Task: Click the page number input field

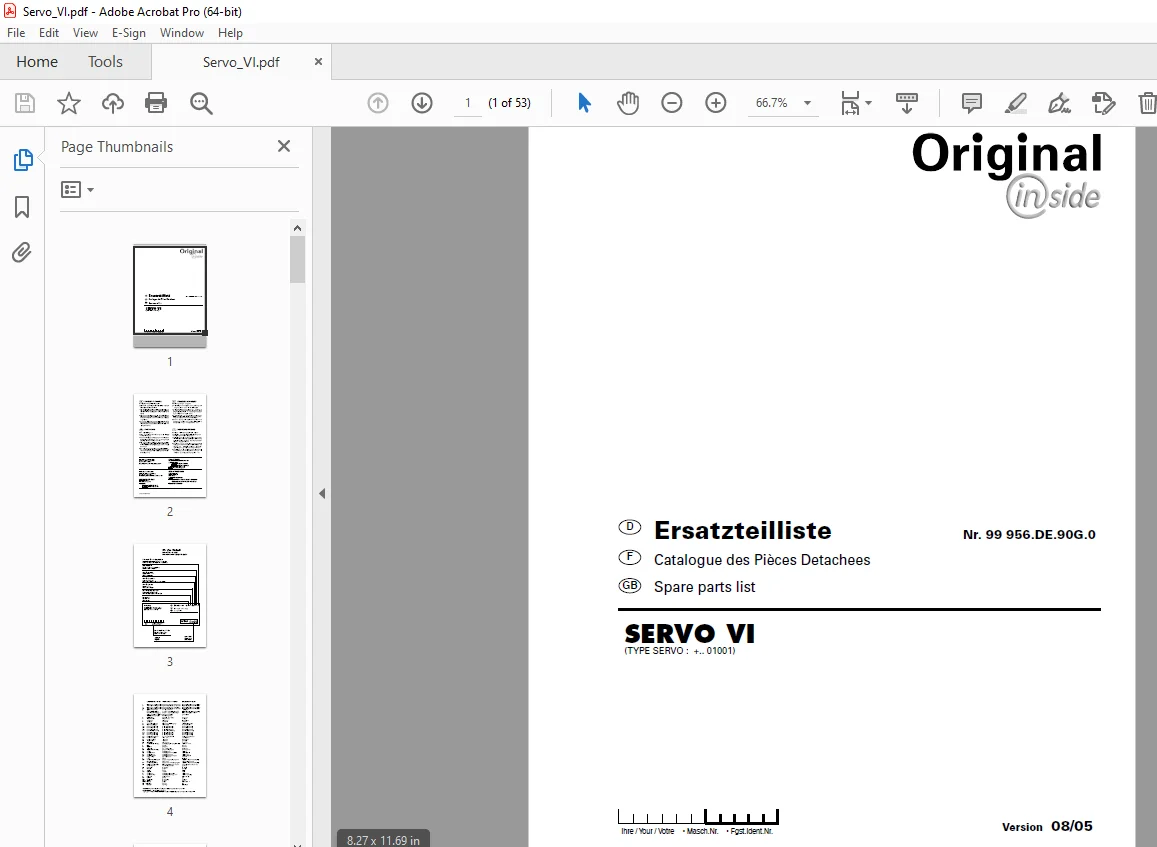Action: (x=467, y=103)
